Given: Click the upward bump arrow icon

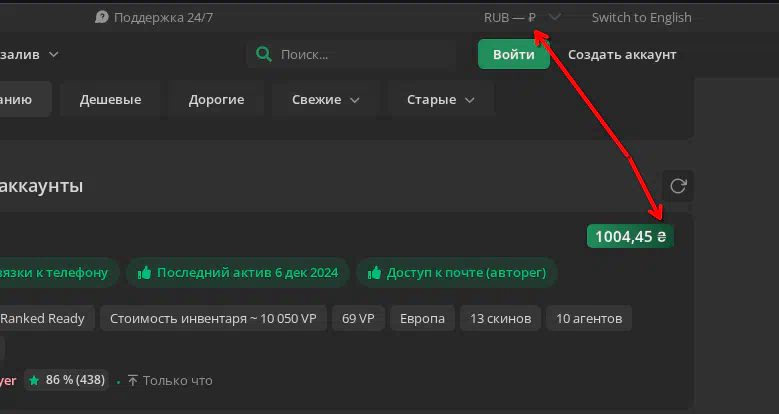Looking at the screenshot, I should pyautogui.click(x=133, y=381).
